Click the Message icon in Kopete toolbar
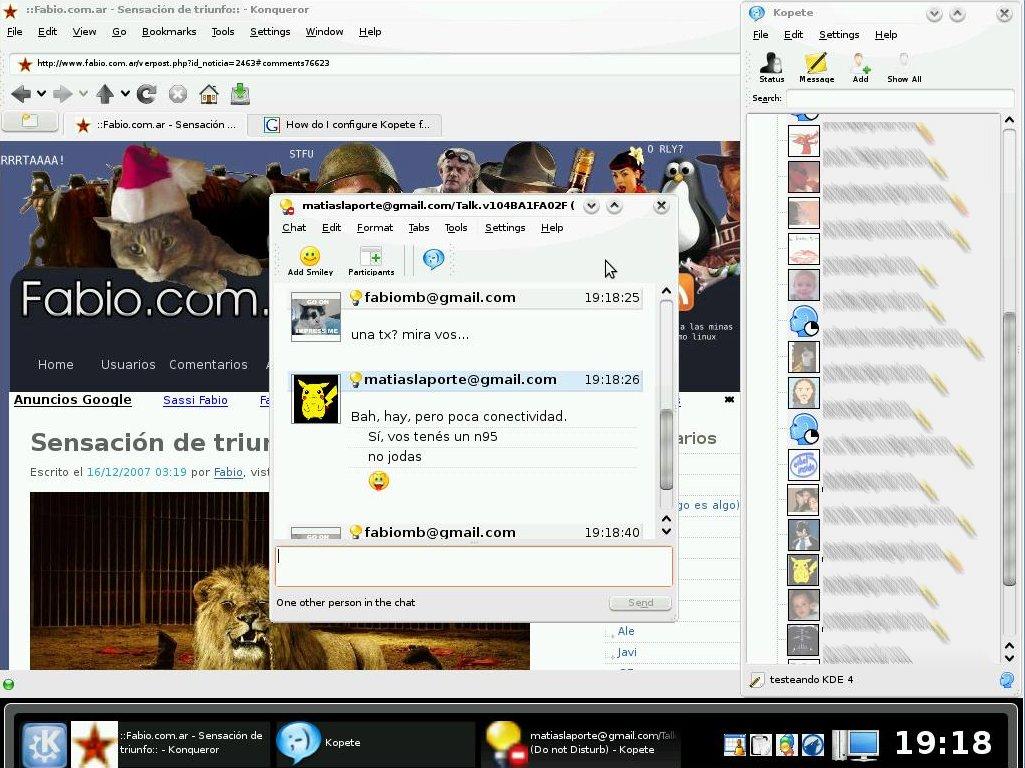The height and width of the screenshot is (768, 1025). point(816,67)
